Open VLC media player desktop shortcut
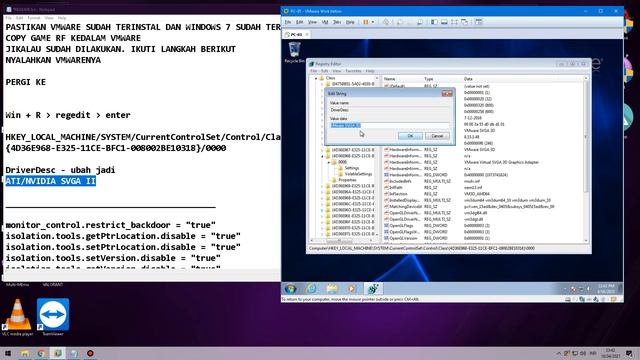This screenshot has width=640, height=360. [17, 317]
